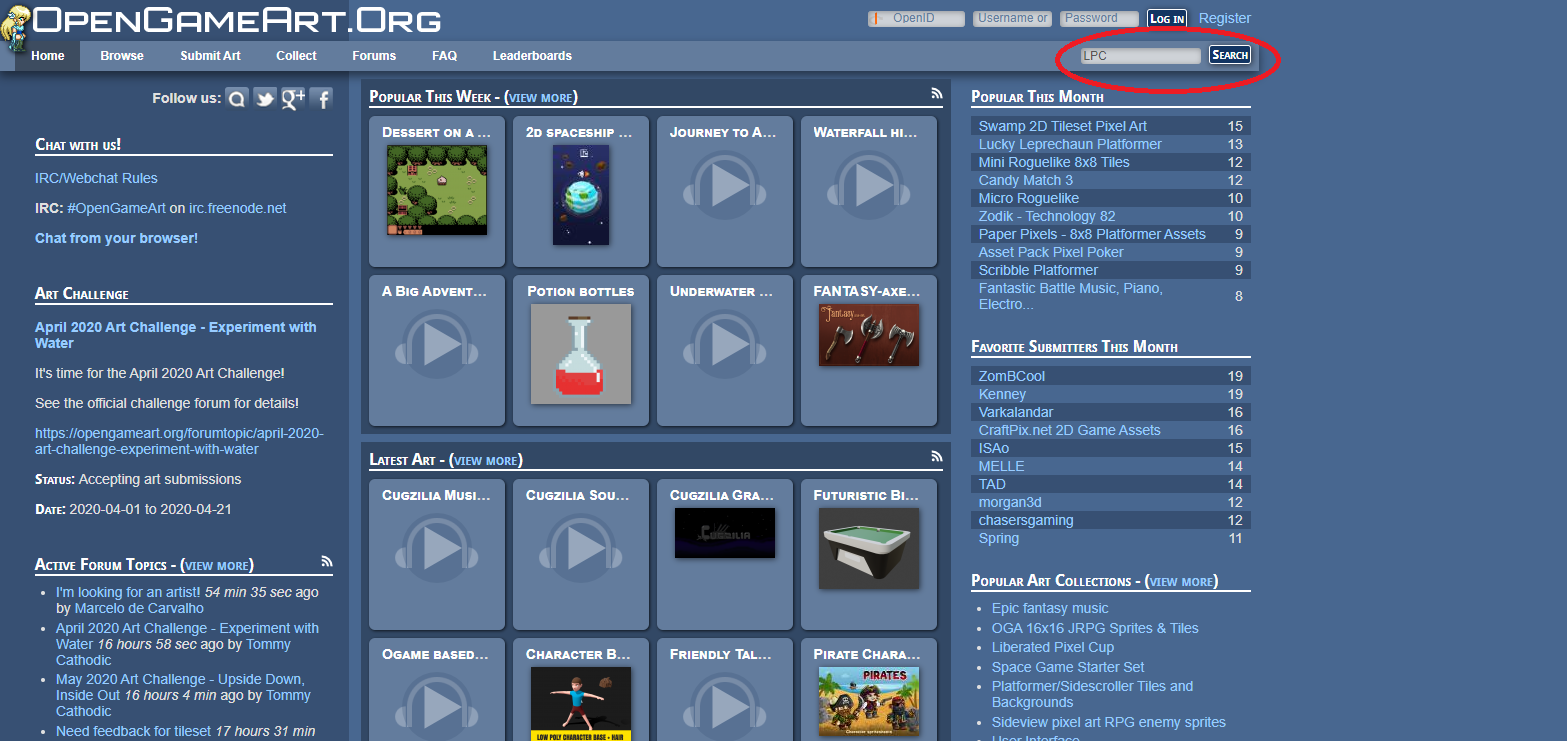Open Active Forum Topics RSS feed
The image size is (1567, 741).
(327, 561)
